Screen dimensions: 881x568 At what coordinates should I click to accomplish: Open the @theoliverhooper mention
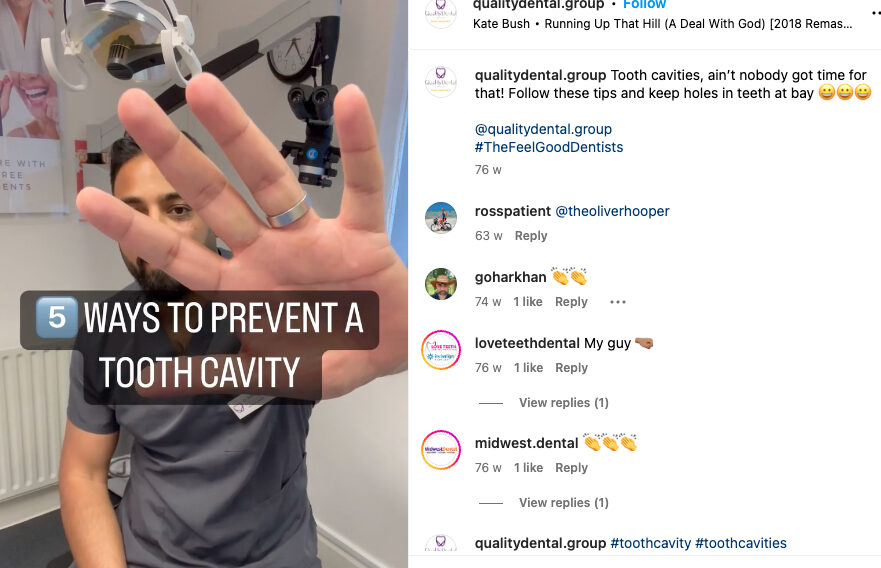point(612,211)
